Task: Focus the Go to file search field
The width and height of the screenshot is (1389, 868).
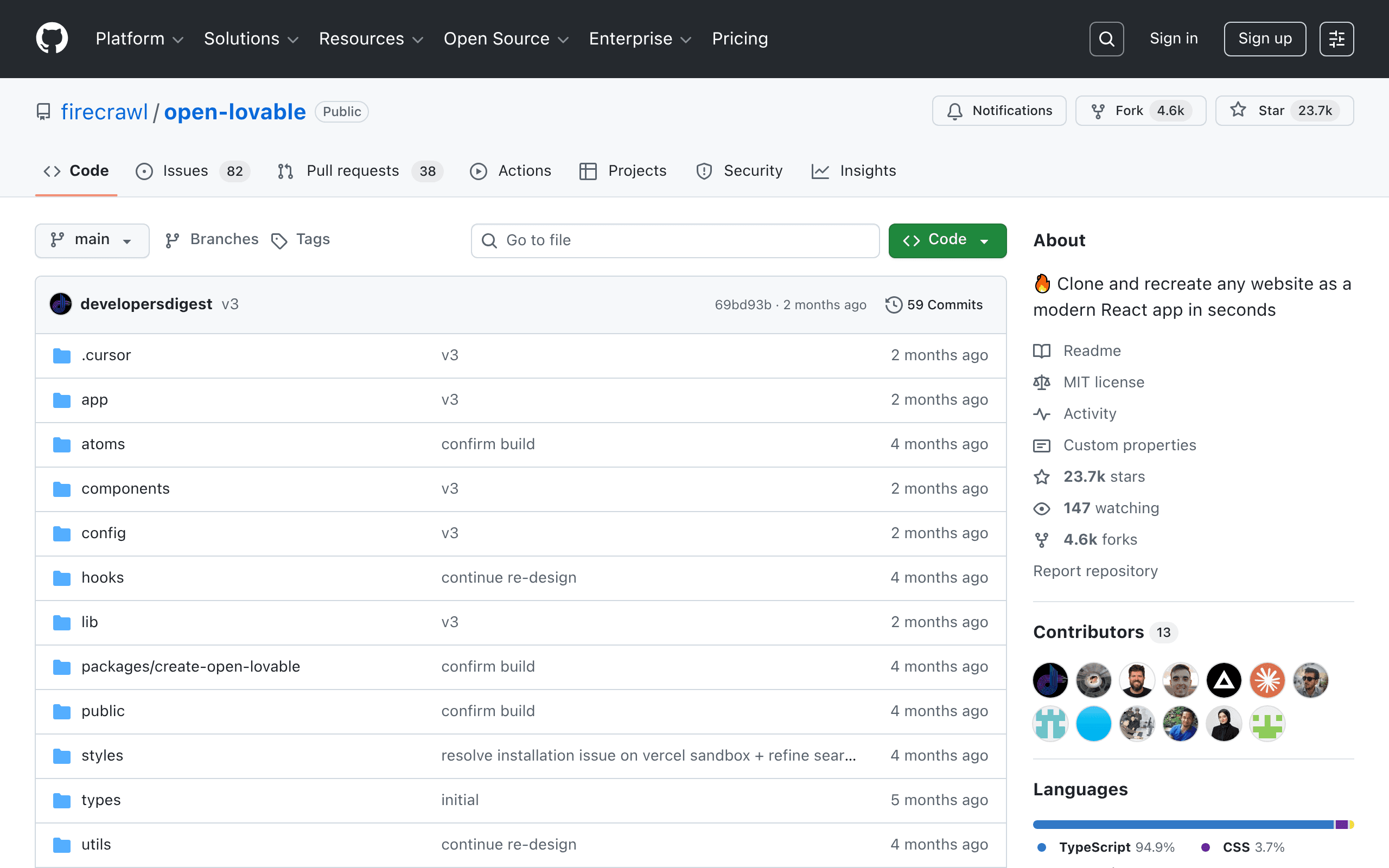Action: (x=675, y=240)
